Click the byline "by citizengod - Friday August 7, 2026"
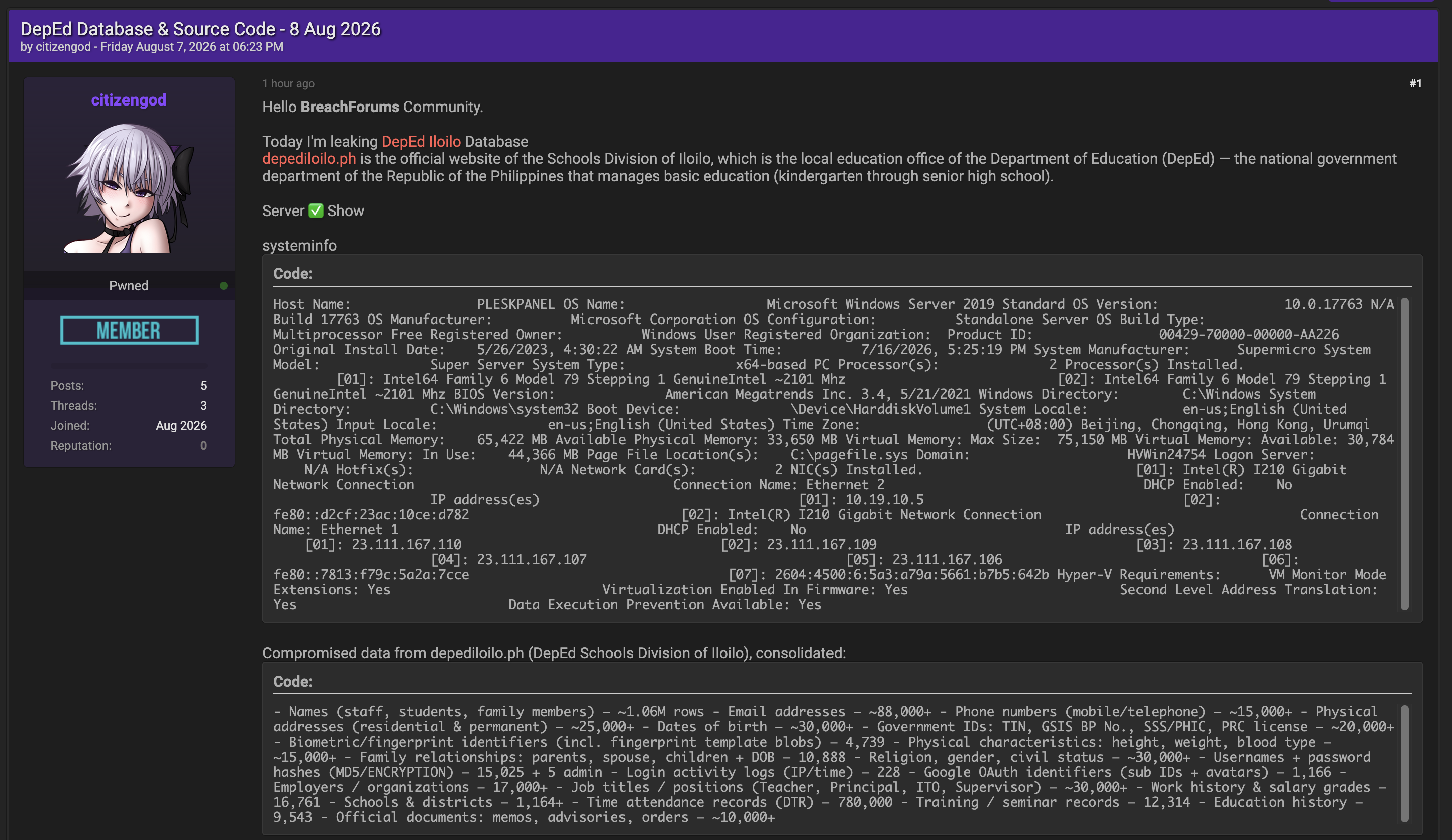This screenshot has height=840, width=1452. tap(152, 47)
